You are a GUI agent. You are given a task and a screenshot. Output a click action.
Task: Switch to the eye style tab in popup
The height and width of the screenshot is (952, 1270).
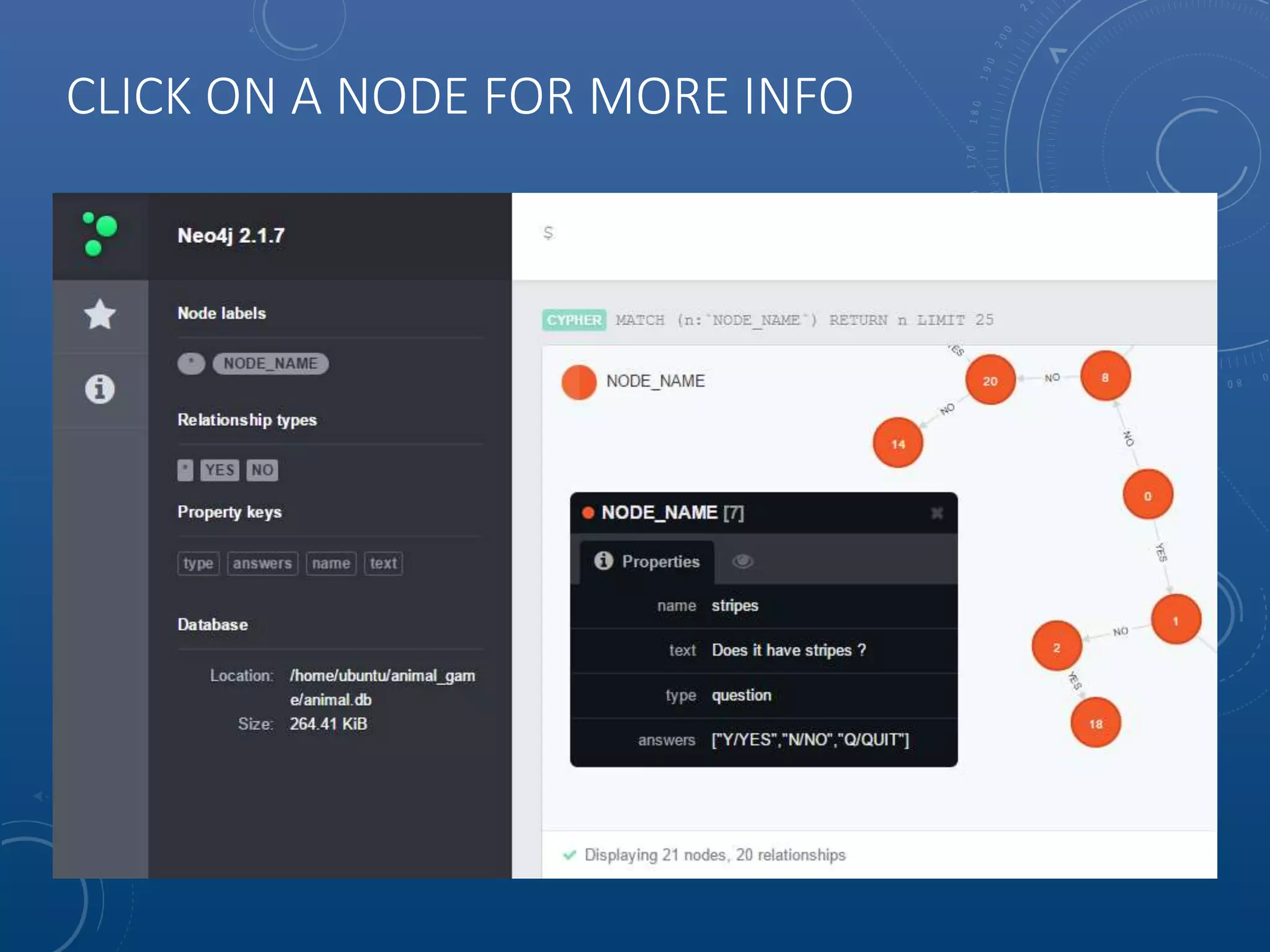click(x=742, y=562)
